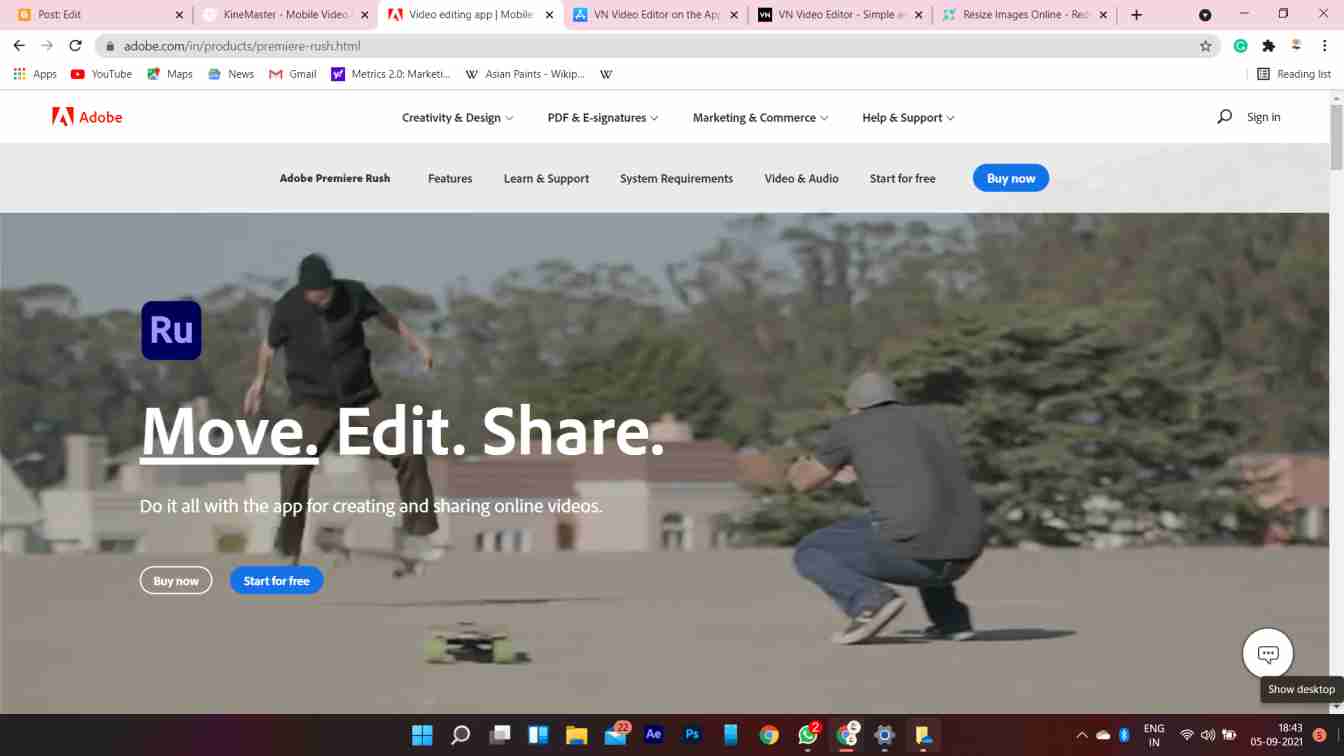Open Chrome profile dropdown icon in title bar
1344x756 pixels.
(x=1205, y=15)
